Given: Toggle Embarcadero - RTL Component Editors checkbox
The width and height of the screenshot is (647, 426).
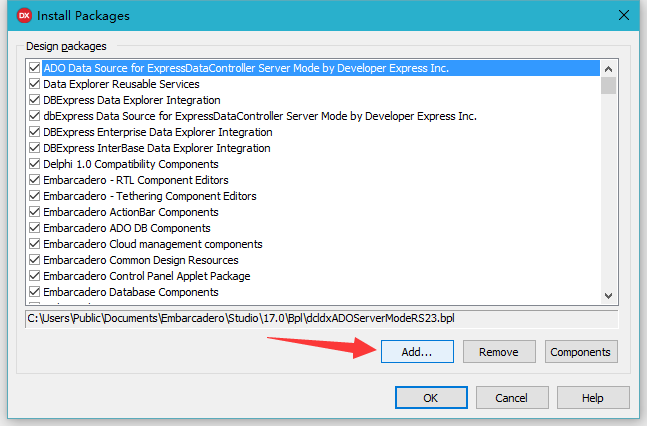Looking at the screenshot, I should 35,180.
